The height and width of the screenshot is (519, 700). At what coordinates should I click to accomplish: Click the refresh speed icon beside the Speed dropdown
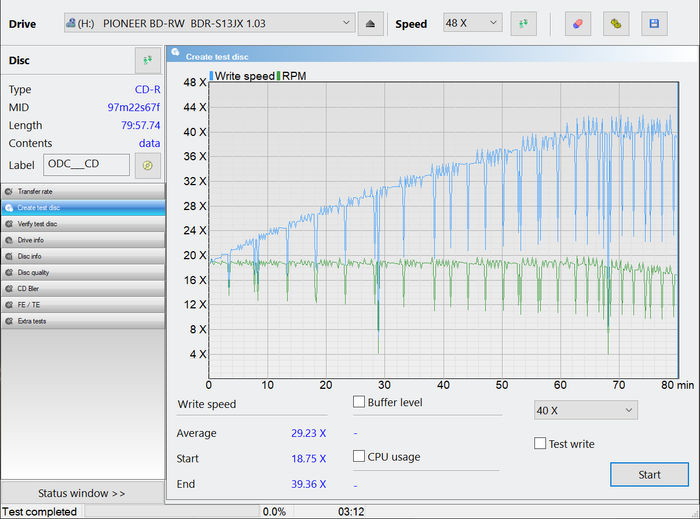tap(522, 23)
